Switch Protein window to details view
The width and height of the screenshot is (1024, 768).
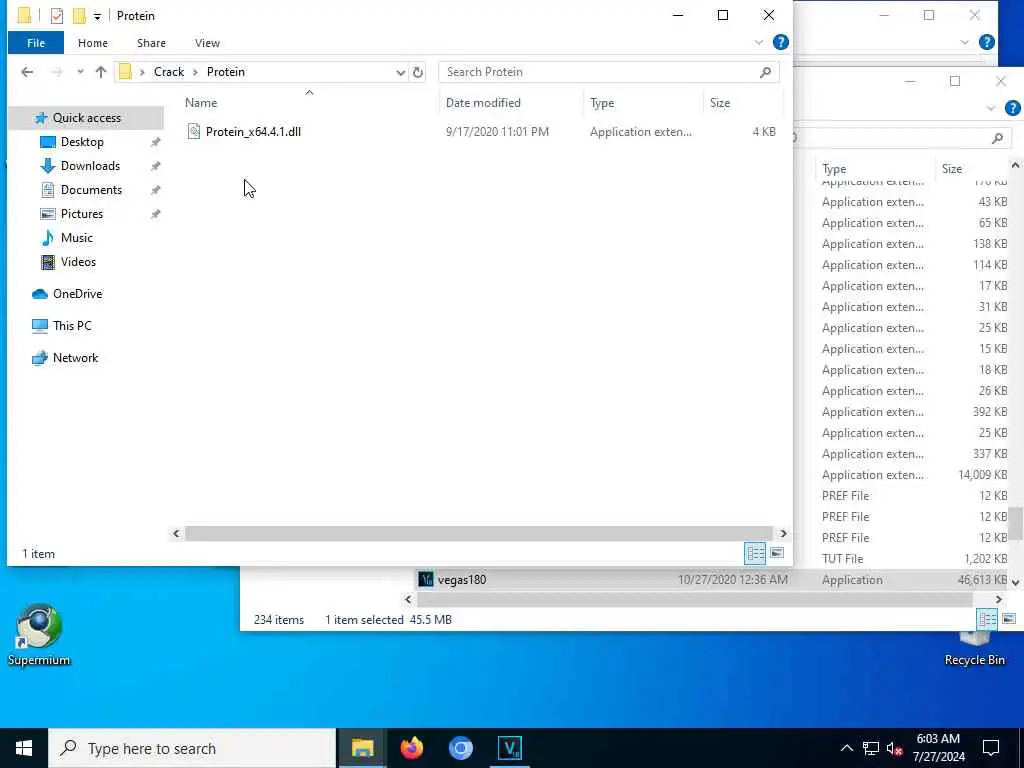coord(755,554)
